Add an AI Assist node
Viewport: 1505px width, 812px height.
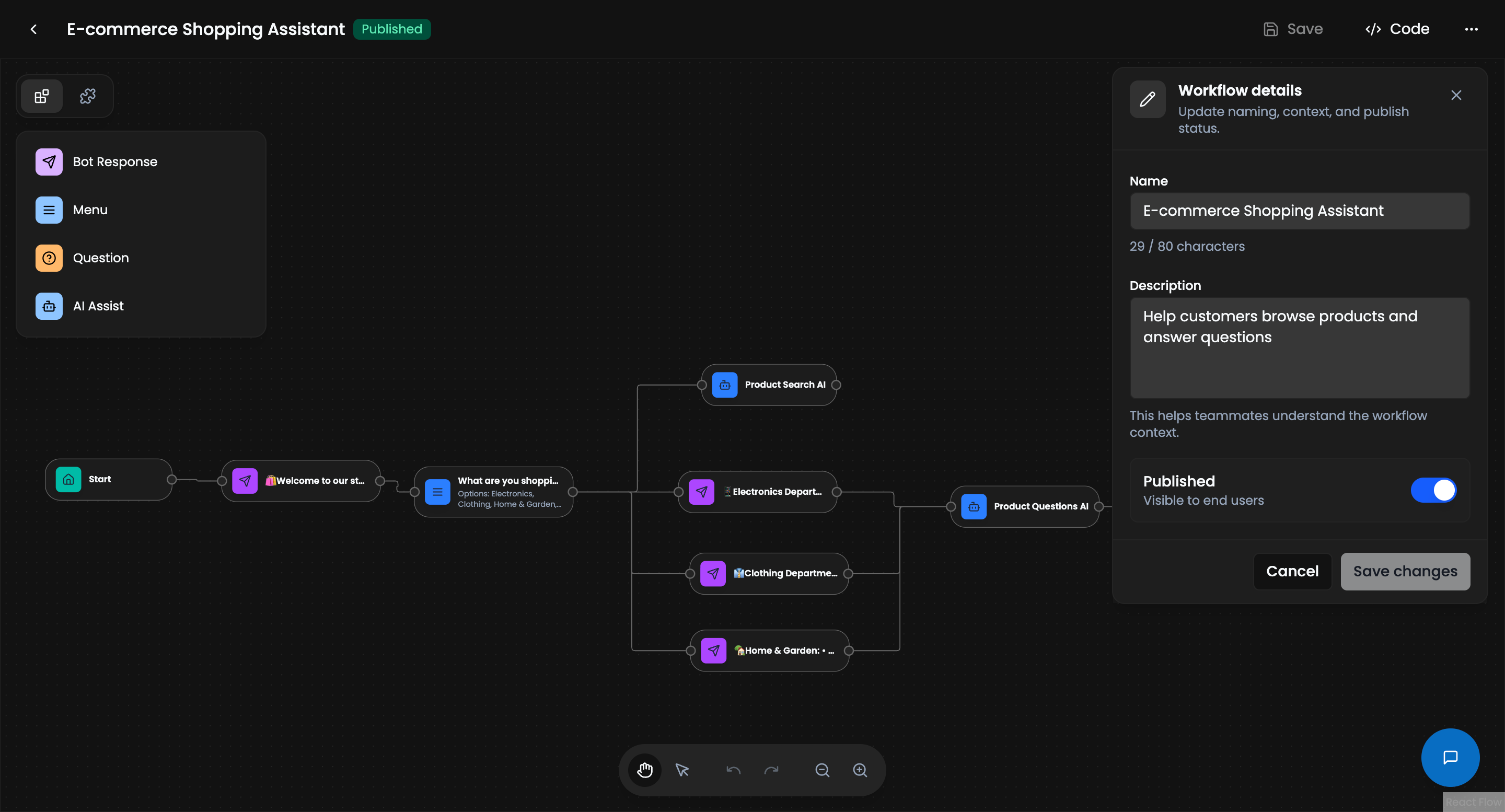click(98, 306)
